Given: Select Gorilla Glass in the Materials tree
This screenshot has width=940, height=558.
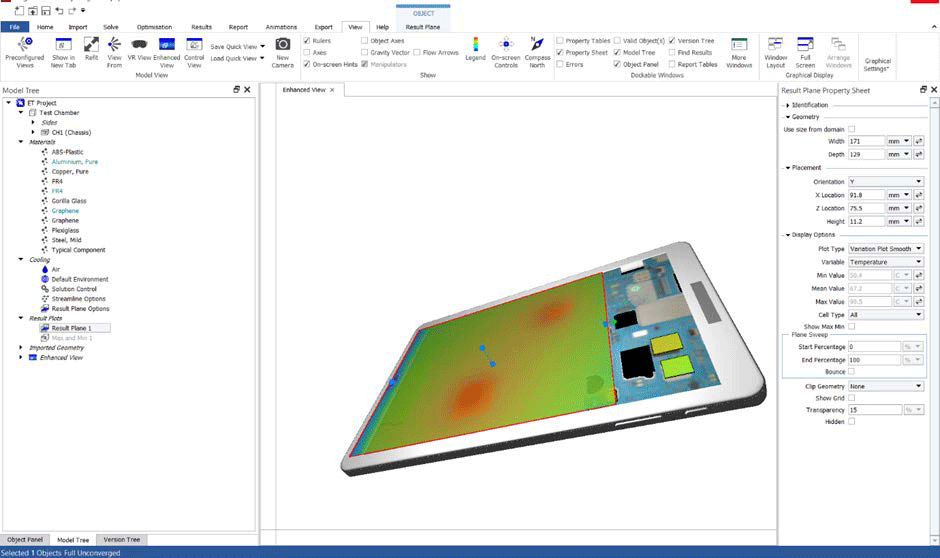Looking at the screenshot, I should pos(68,201).
